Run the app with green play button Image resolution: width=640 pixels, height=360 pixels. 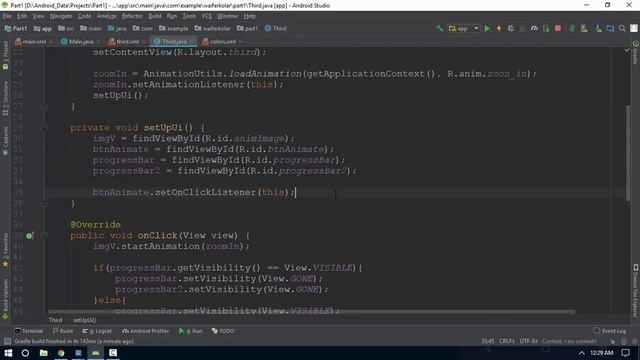487,29
